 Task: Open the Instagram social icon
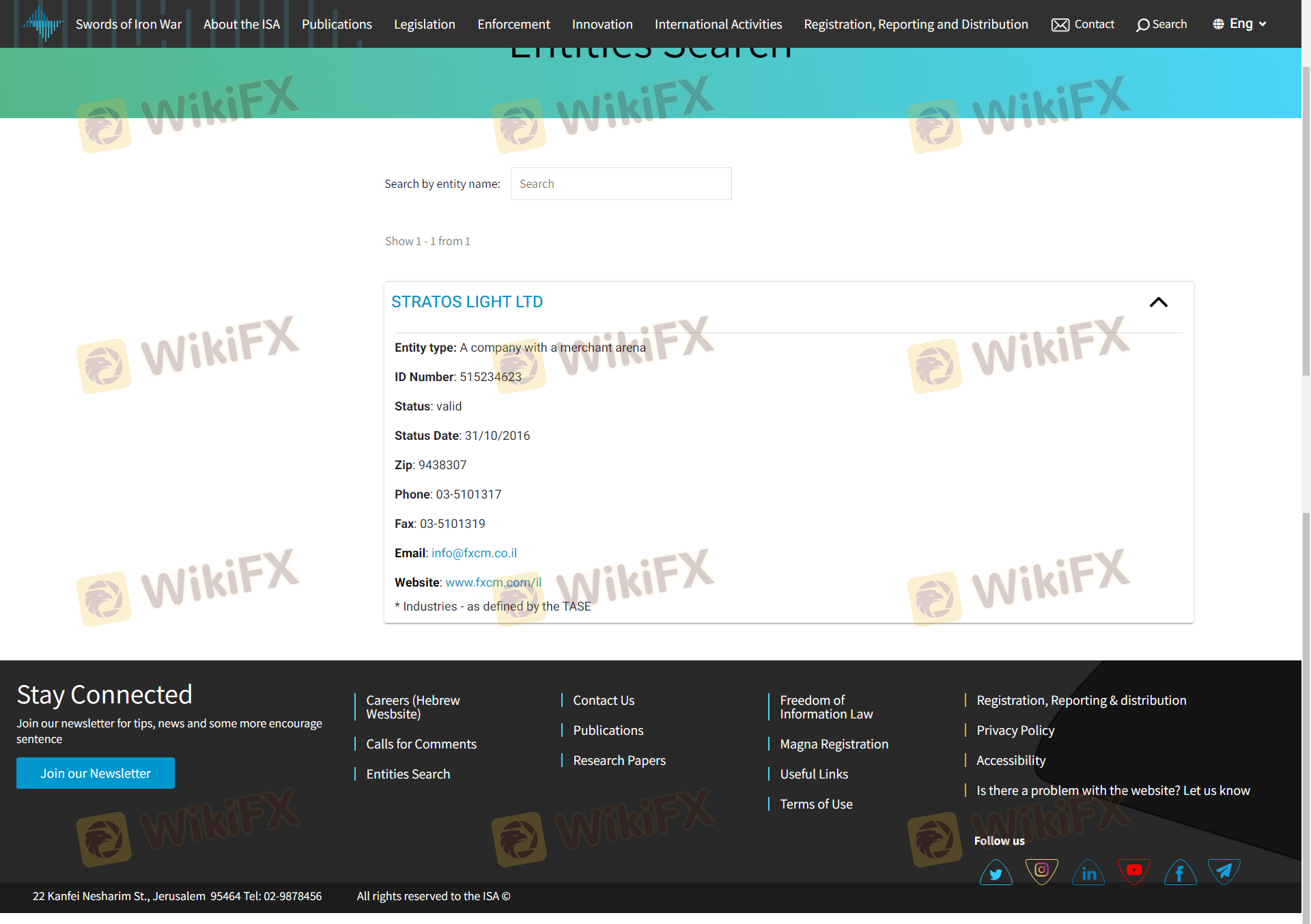[x=1041, y=871]
